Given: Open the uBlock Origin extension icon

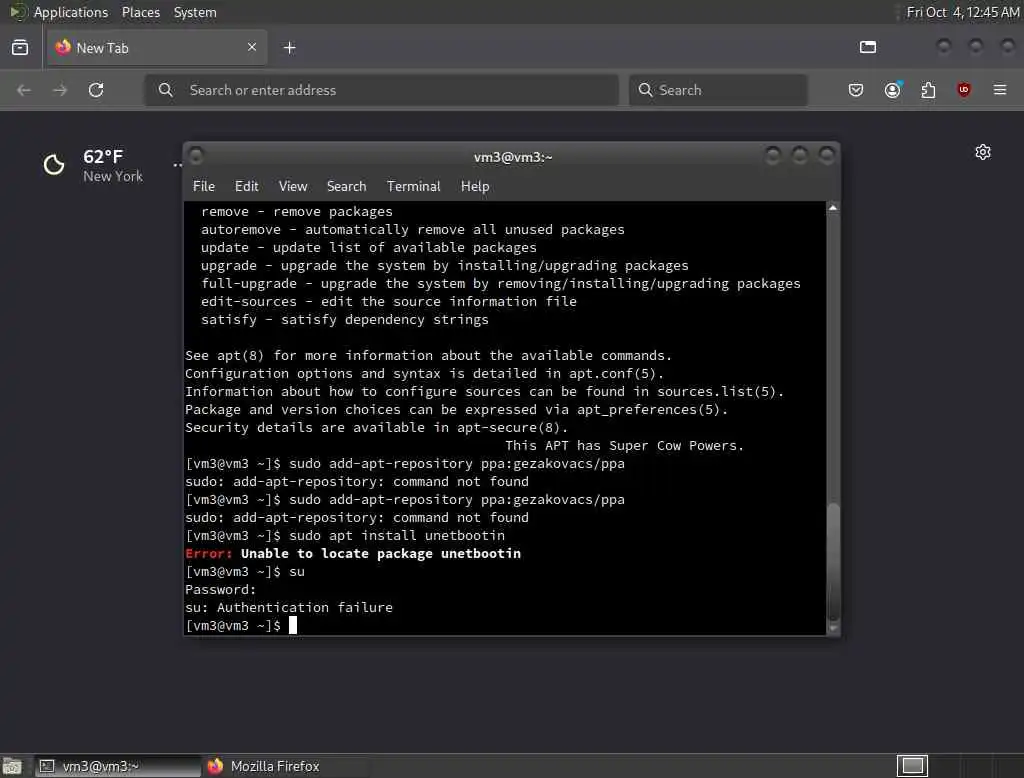Looking at the screenshot, I should coord(964,89).
